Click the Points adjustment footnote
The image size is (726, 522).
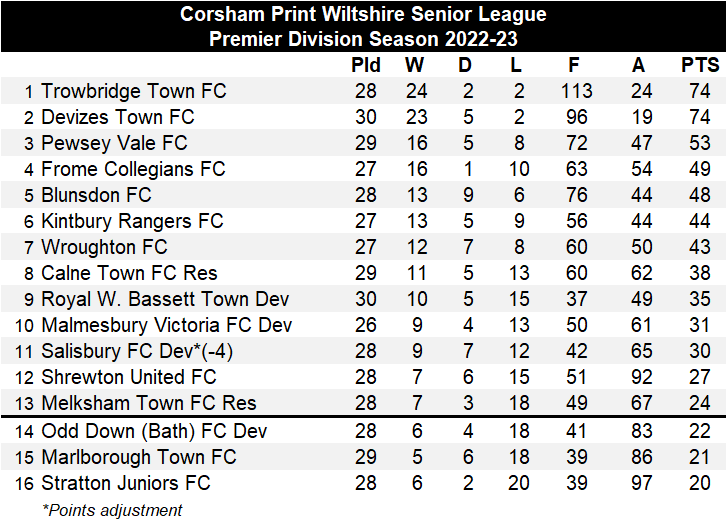[112, 509]
